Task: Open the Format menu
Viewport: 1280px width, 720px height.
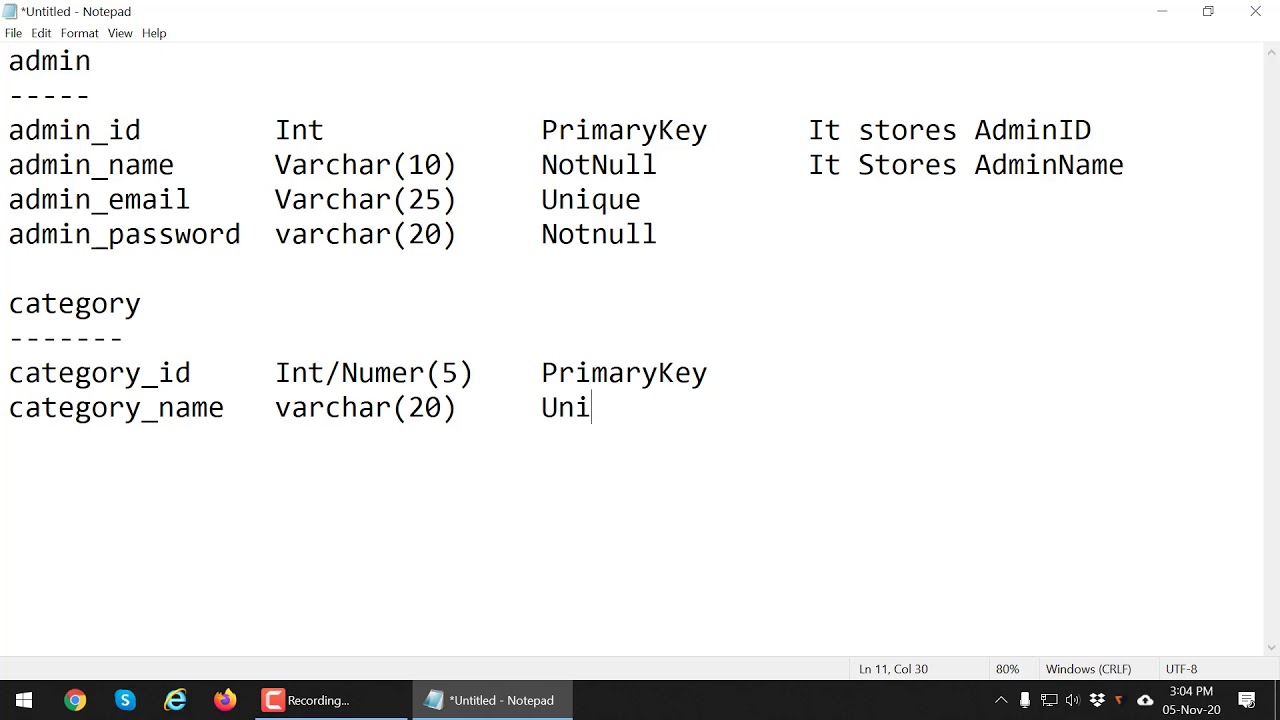Action: 79,33
